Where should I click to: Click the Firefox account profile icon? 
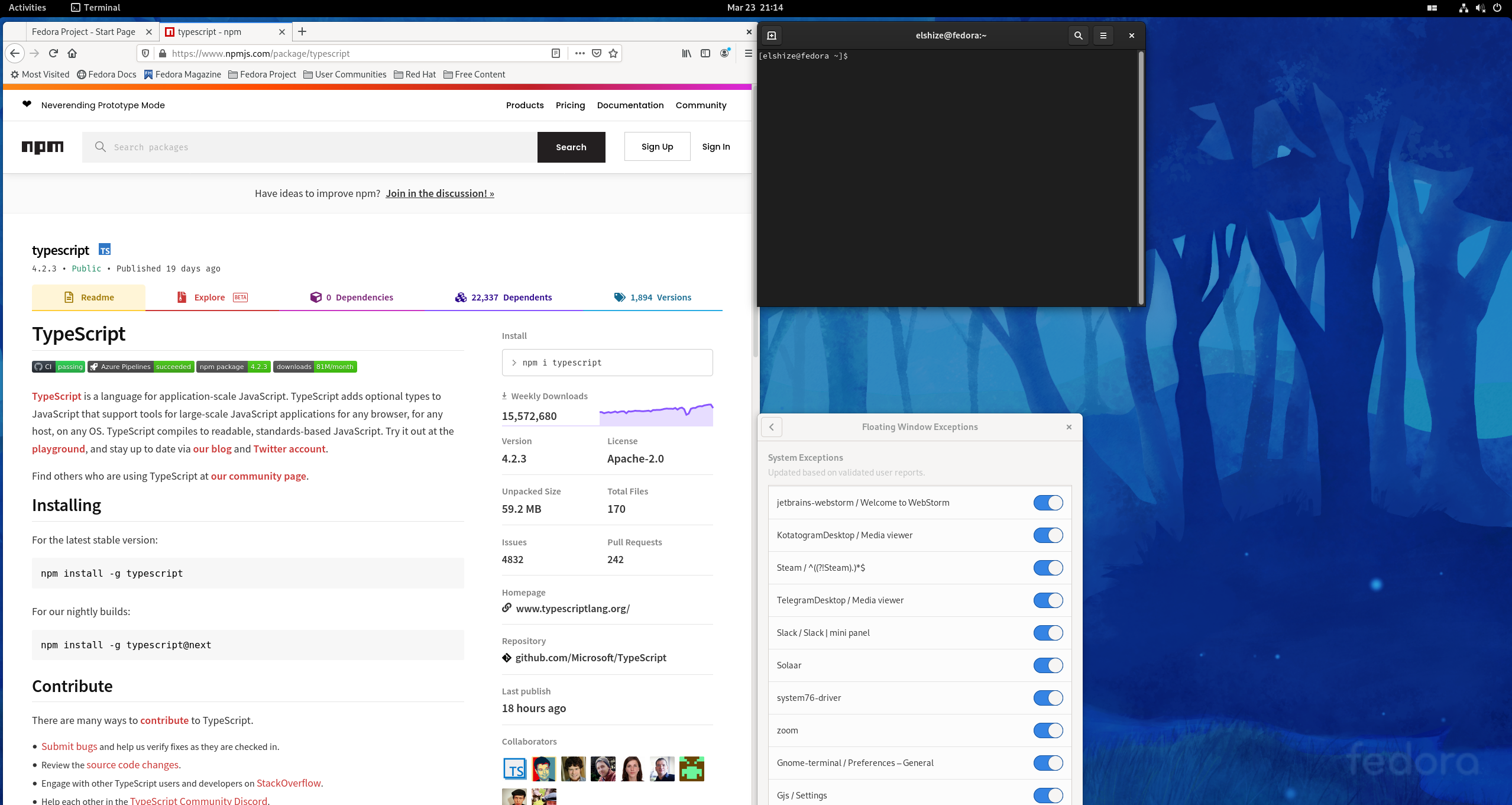pos(724,53)
